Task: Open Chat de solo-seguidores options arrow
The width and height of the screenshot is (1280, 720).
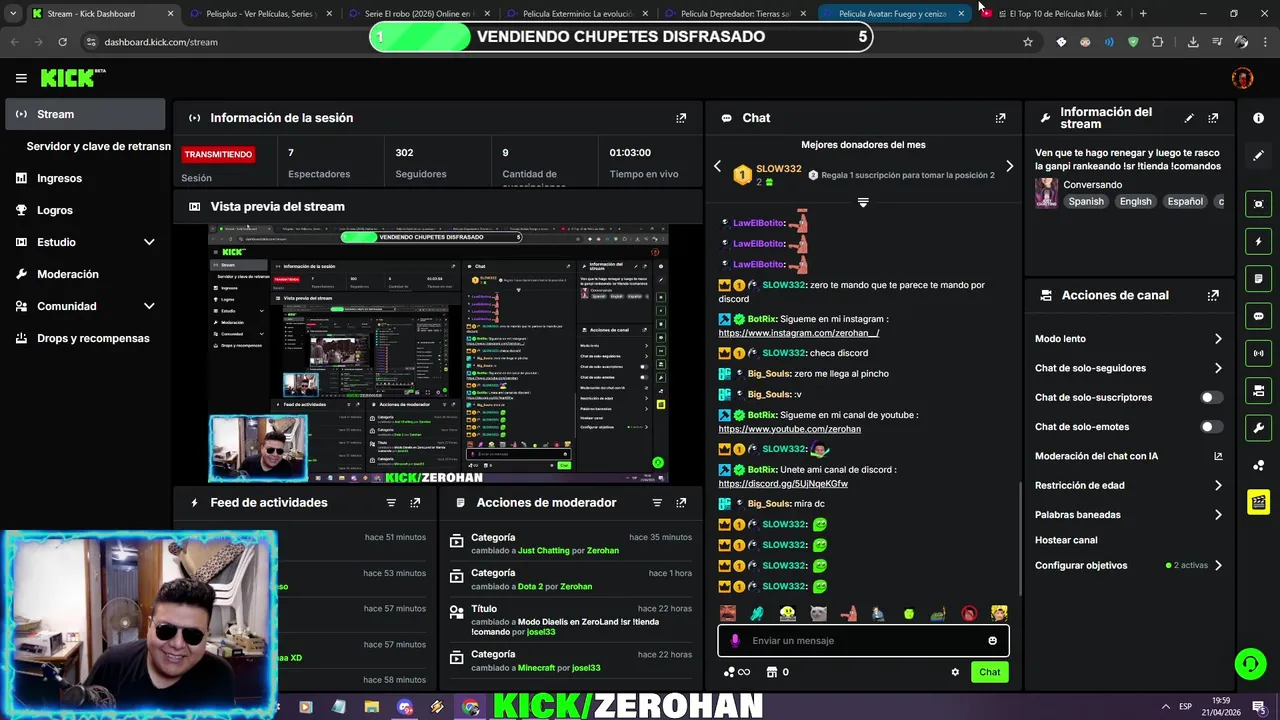Action: [x=1217, y=368]
